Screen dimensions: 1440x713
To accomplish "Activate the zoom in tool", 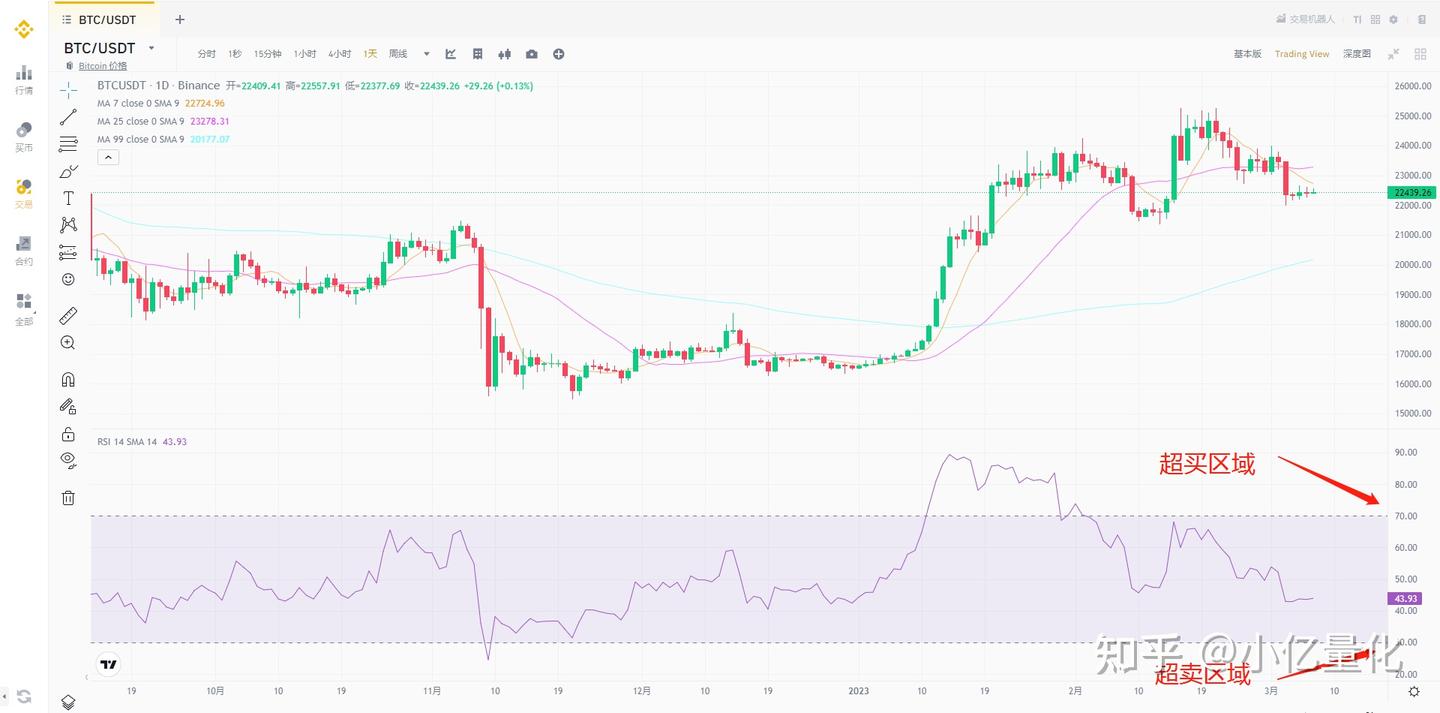I will point(68,343).
